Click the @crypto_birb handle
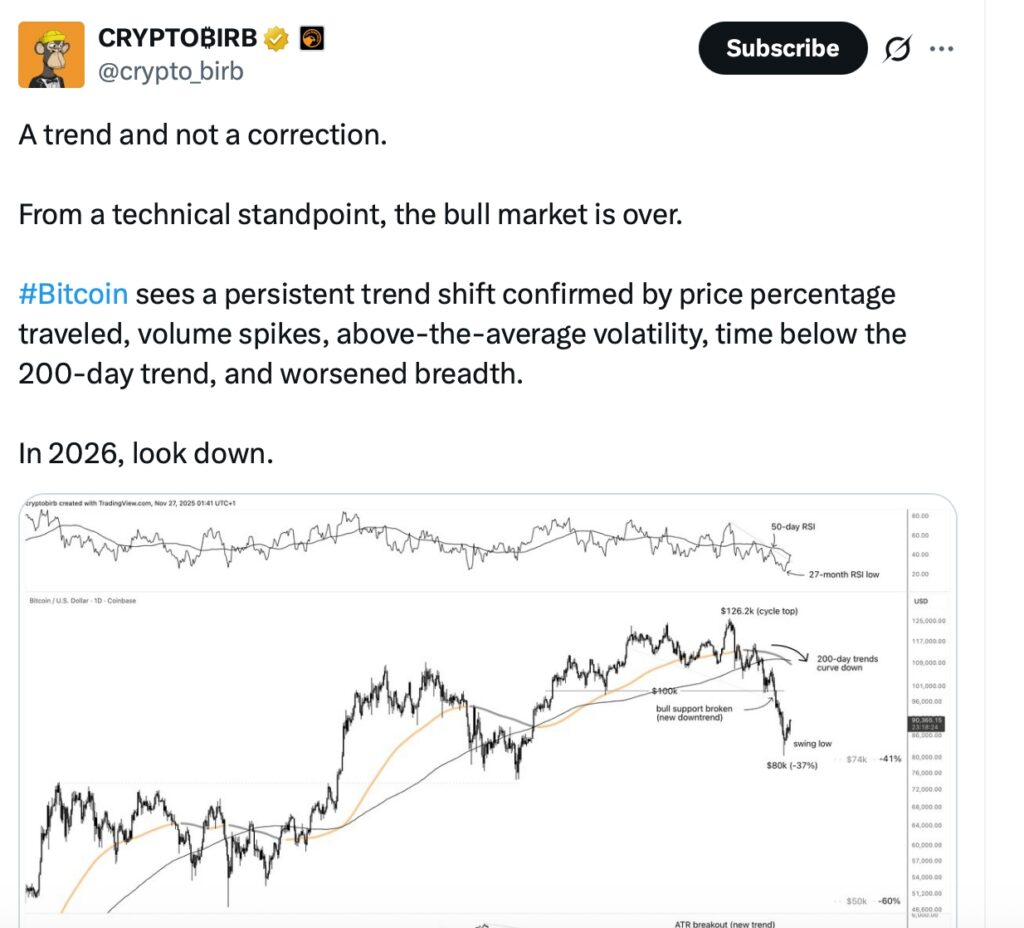The width and height of the screenshot is (1024, 928). pos(170,72)
